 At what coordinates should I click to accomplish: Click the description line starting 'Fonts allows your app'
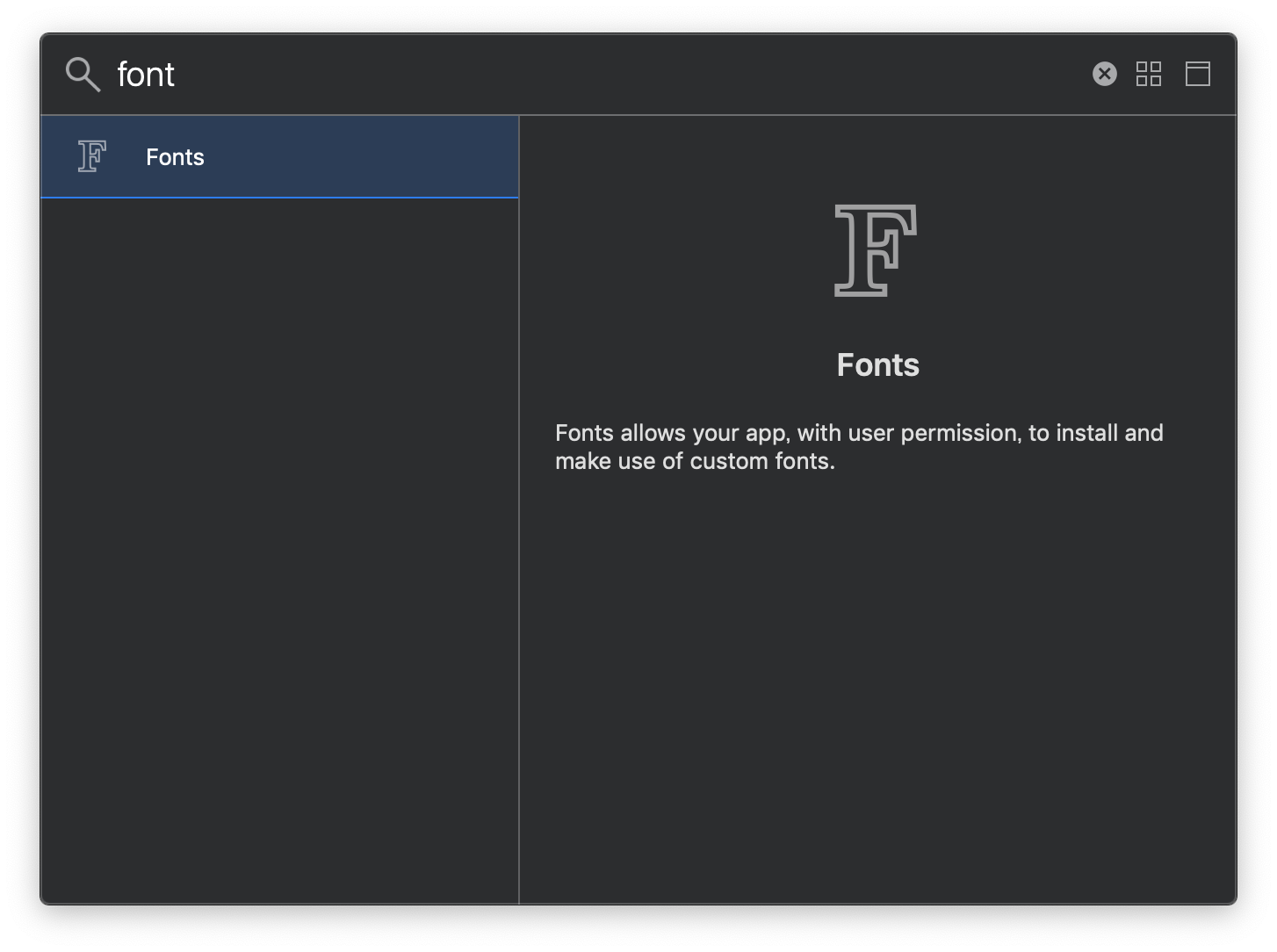pos(858,433)
